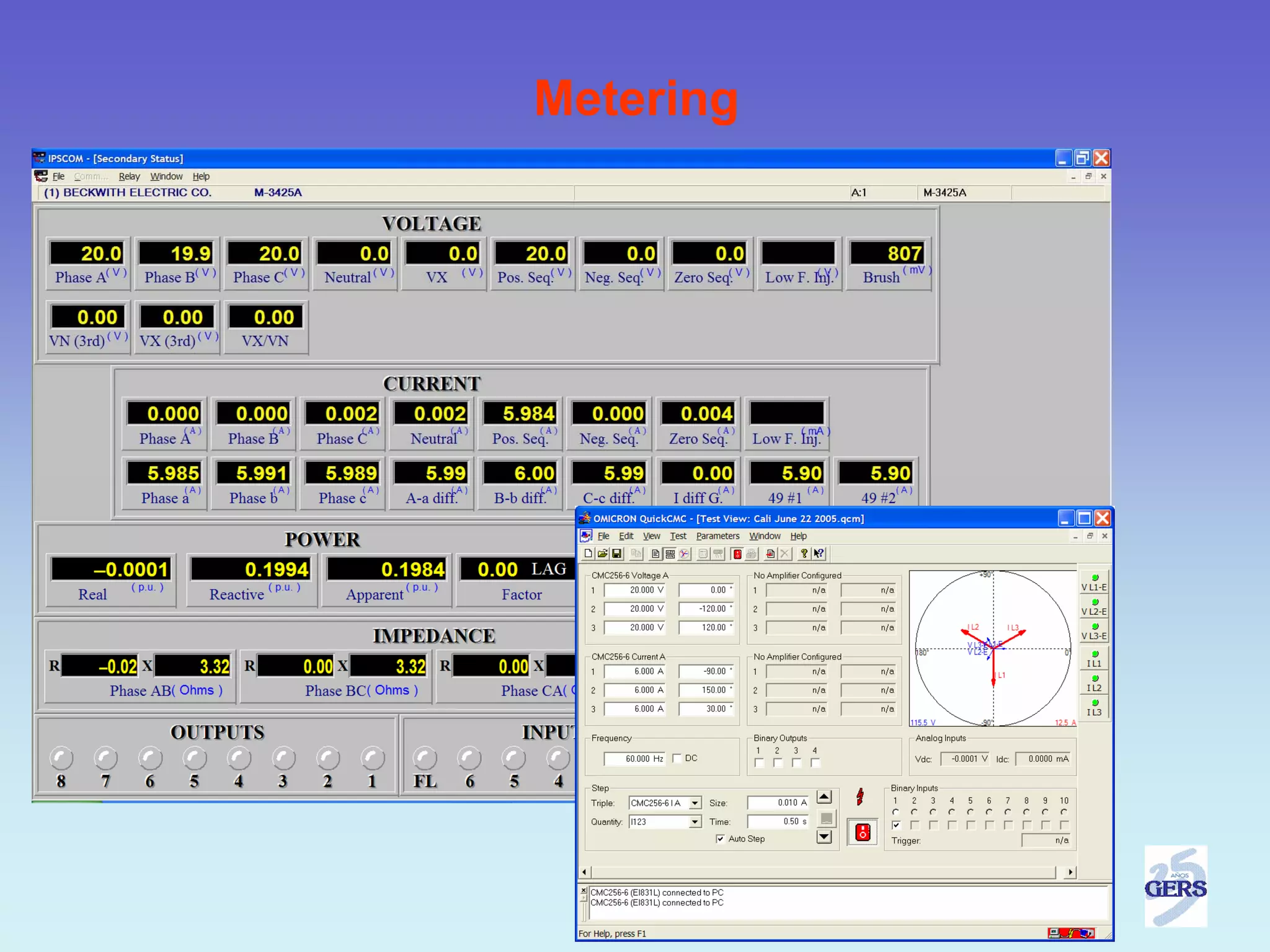
Task: Click INPUTS FL indicator in IPSCOM
Action: pos(425,758)
